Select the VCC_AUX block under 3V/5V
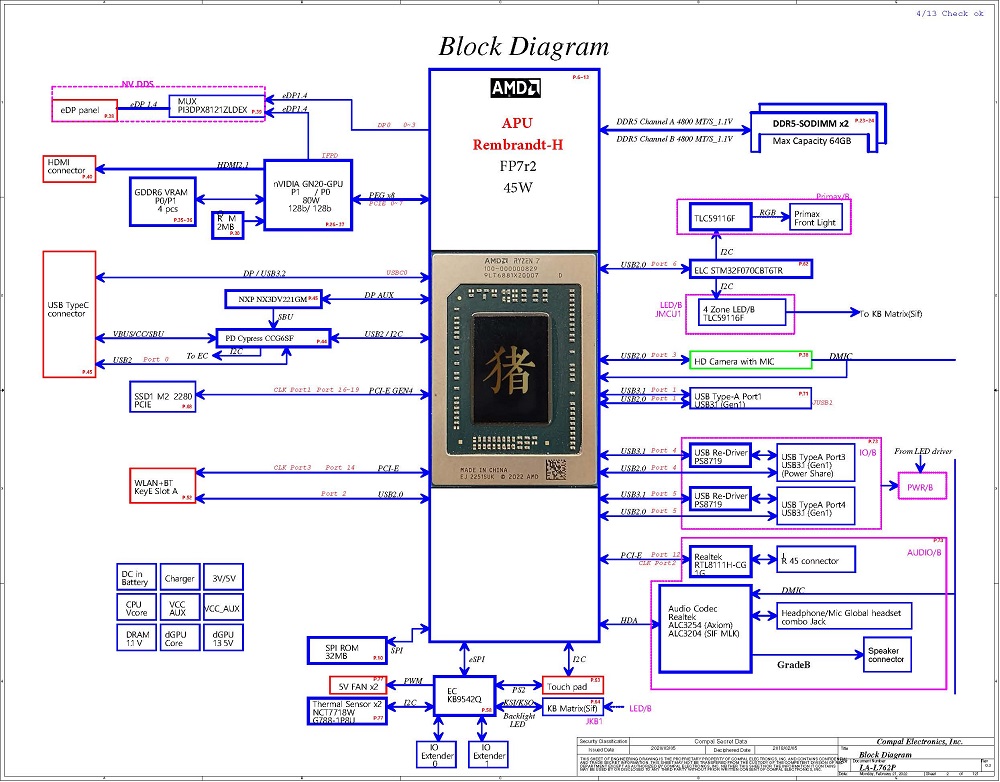The width and height of the screenshot is (1000, 782). tap(223, 608)
